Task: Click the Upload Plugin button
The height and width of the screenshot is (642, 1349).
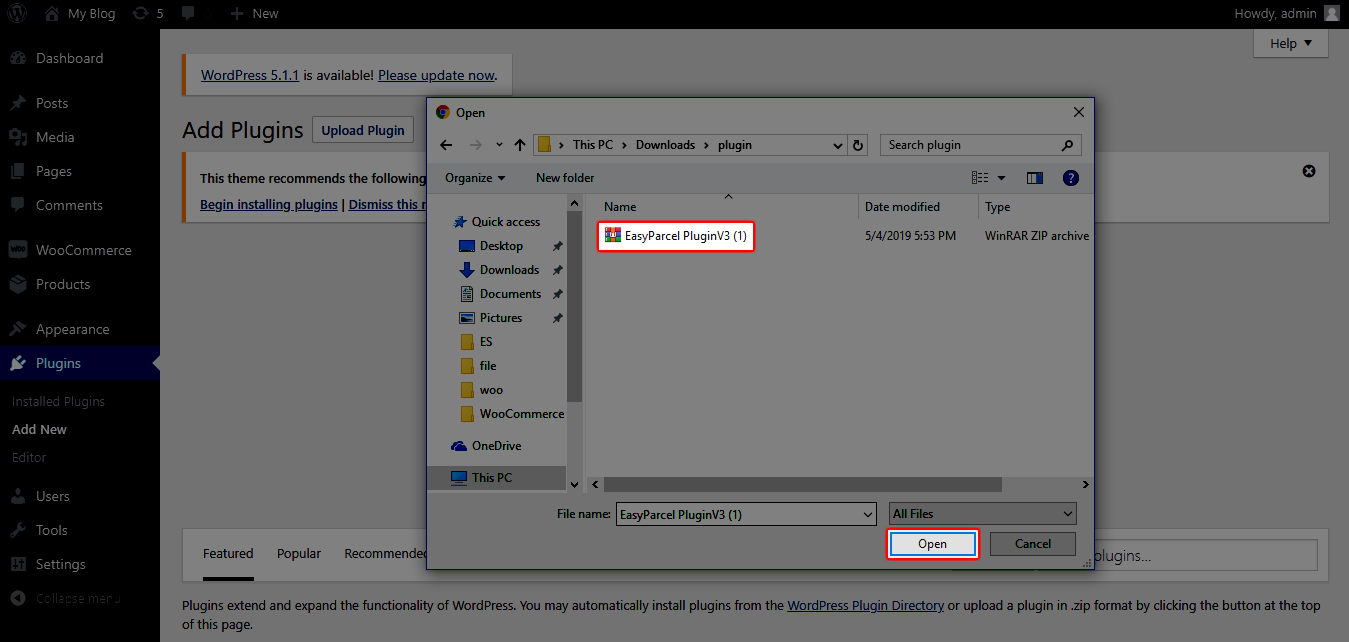Action: pos(363,130)
